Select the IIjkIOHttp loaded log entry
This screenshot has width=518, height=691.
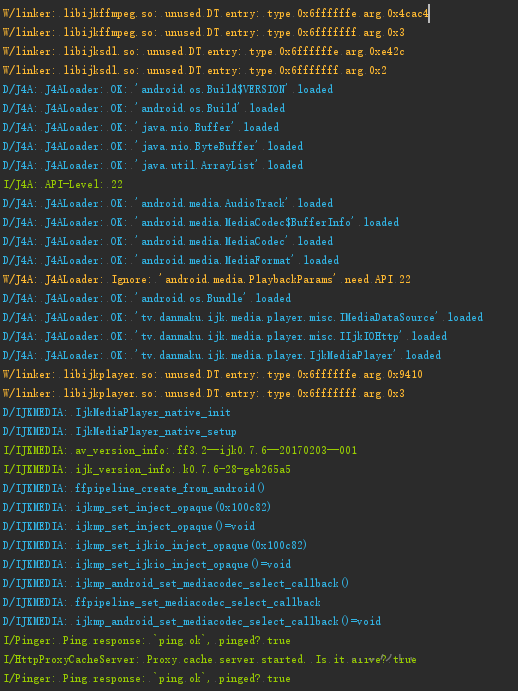[x=225, y=336]
